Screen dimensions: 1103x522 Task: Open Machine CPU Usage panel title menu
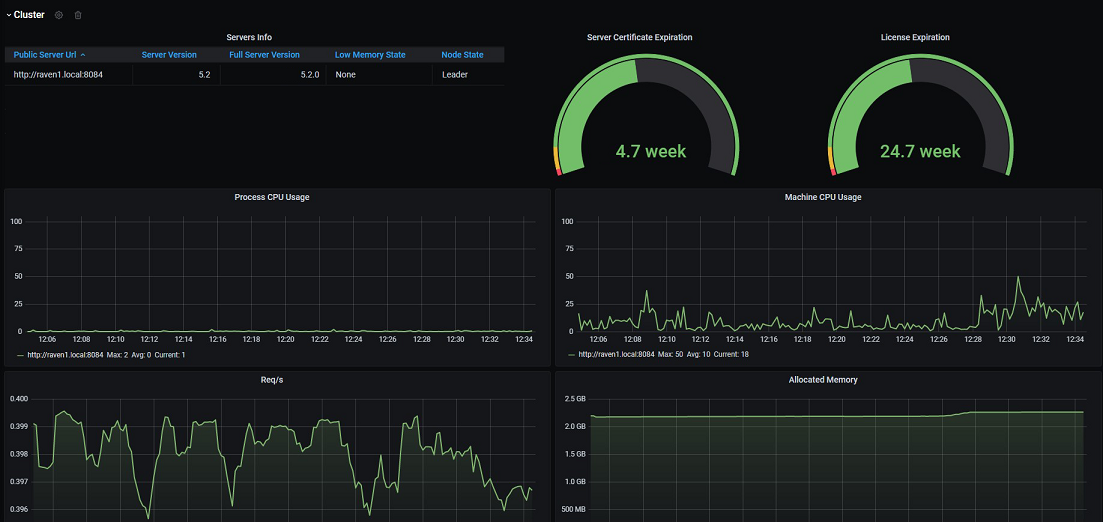(x=822, y=197)
